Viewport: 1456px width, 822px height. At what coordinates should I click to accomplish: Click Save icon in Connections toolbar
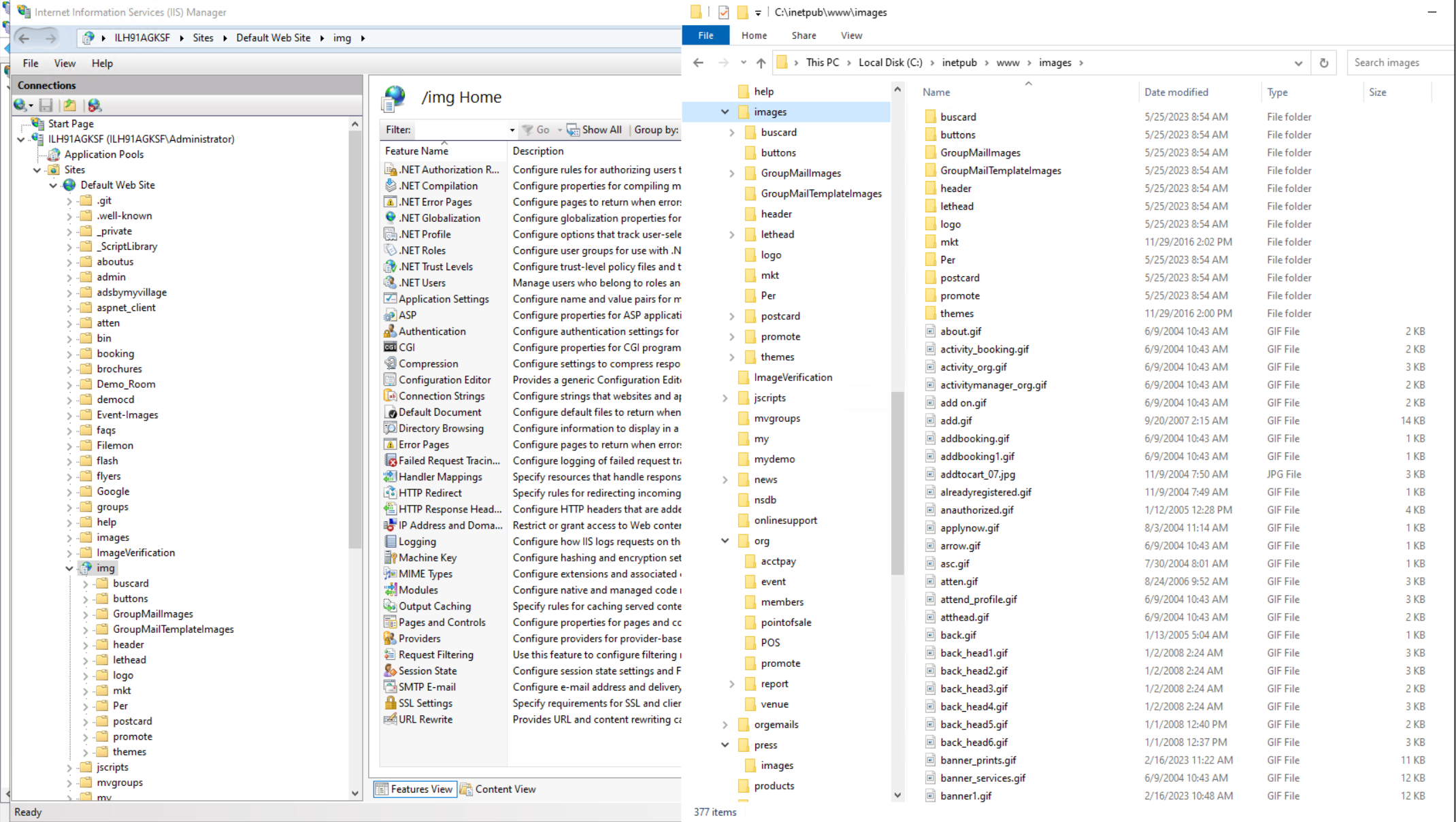(x=46, y=105)
